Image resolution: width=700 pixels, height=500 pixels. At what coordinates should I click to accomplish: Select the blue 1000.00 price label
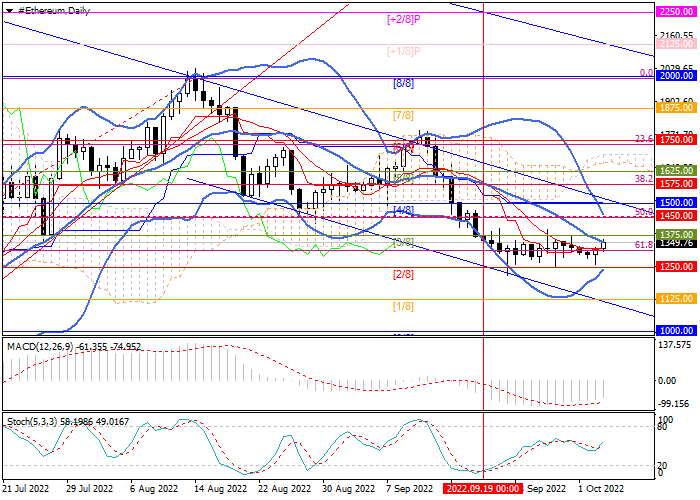[677, 330]
